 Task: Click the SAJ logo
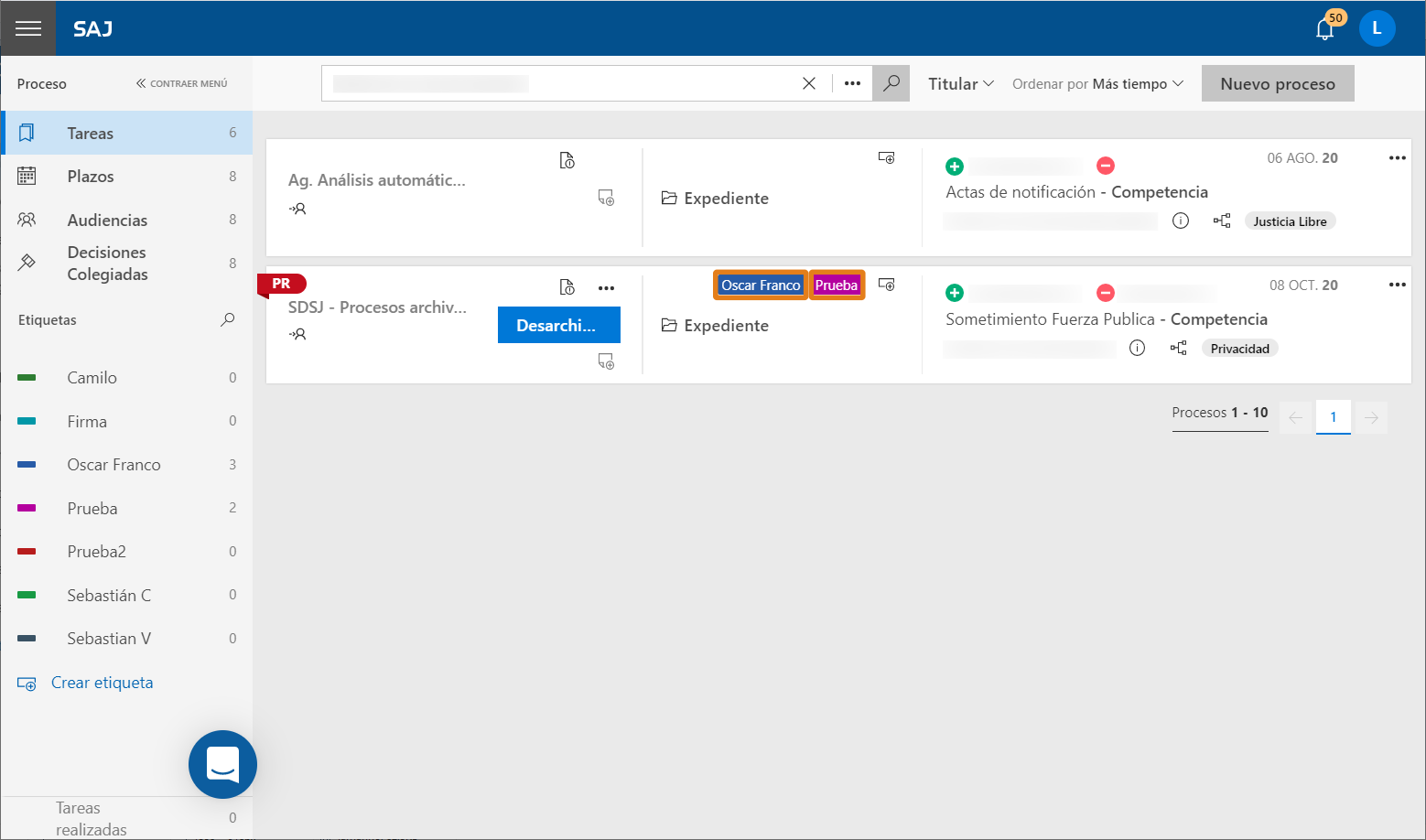(93, 29)
